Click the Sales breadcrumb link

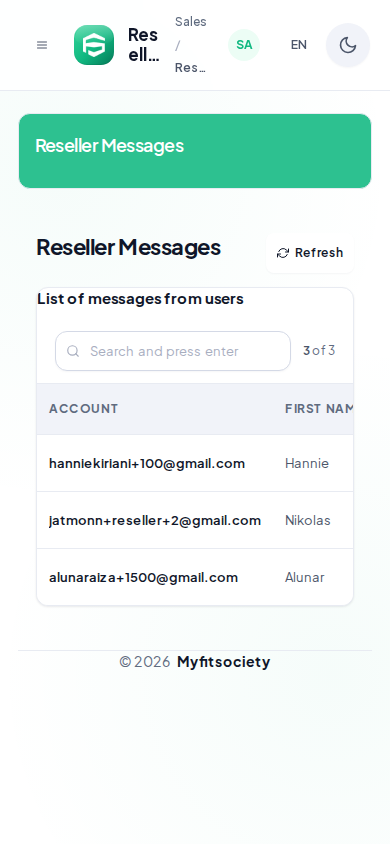click(191, 22)
